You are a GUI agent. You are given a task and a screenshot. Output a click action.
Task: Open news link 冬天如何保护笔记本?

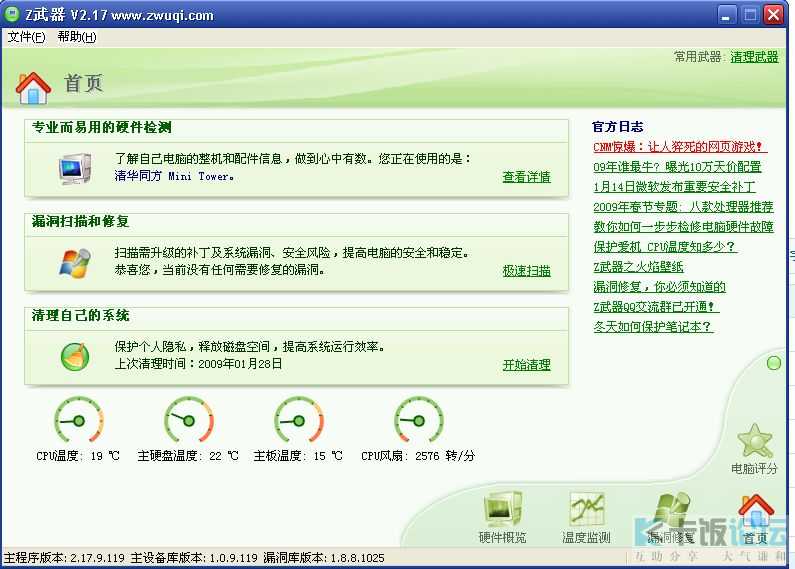click(653, 327)
